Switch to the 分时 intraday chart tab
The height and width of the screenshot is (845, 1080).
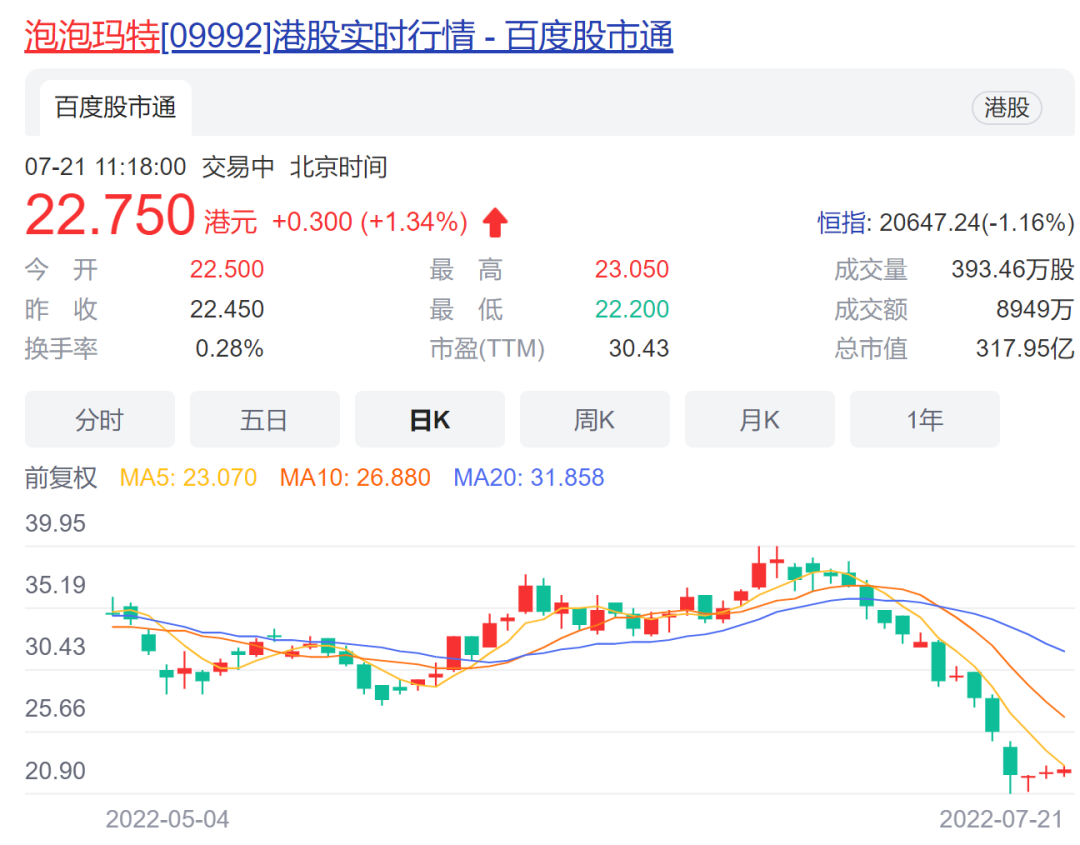click(99, 419)
